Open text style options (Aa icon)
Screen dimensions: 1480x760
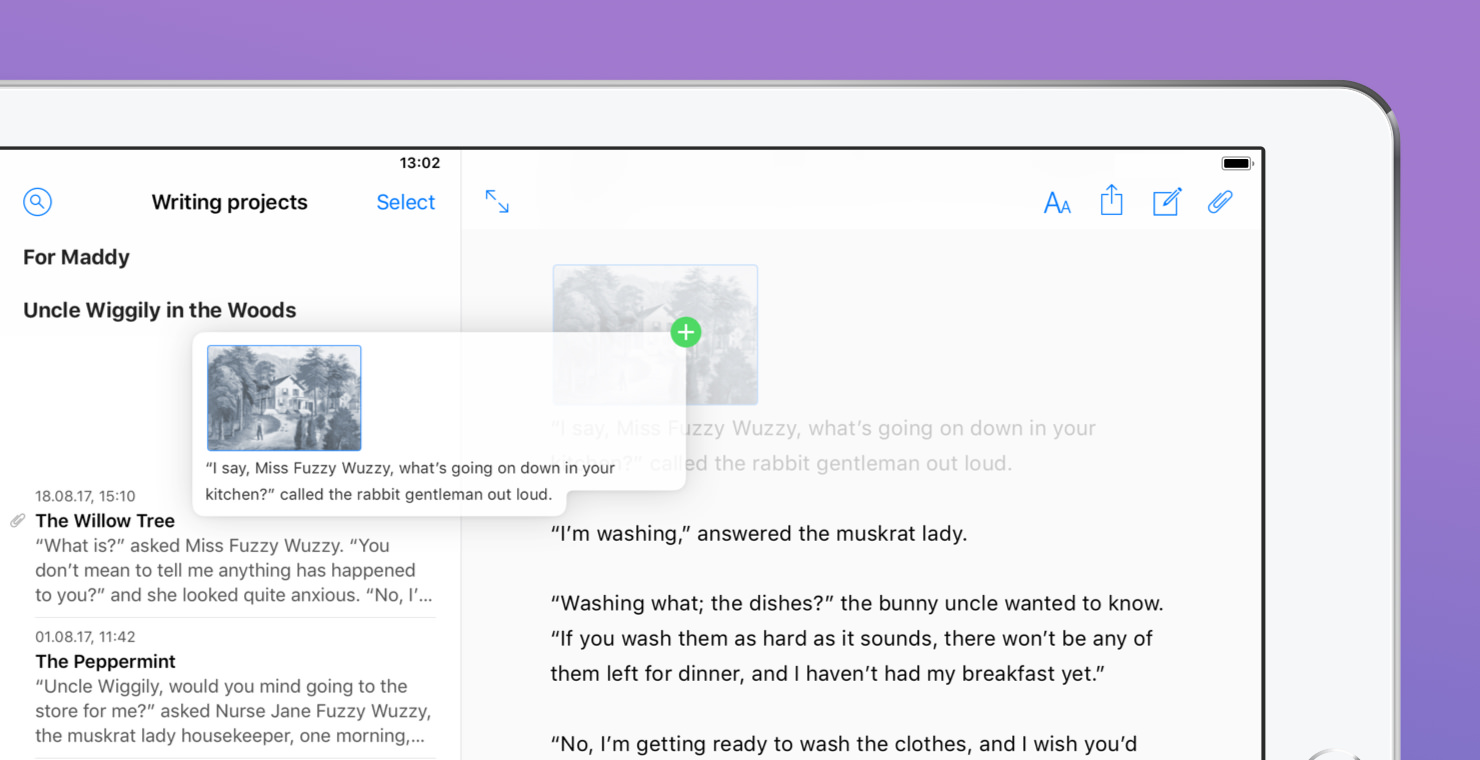(1057, 203)
